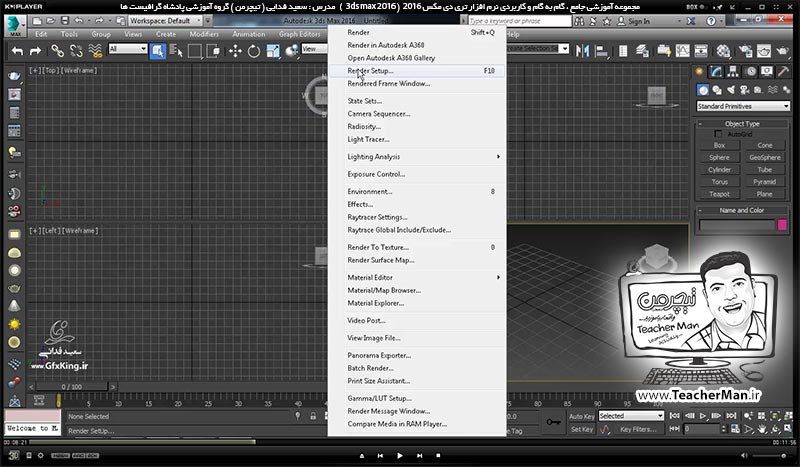The height and width of the screenshot is (467, 800).
Task: Select the Select and Scale tool
Action: (x=273, y=51)
